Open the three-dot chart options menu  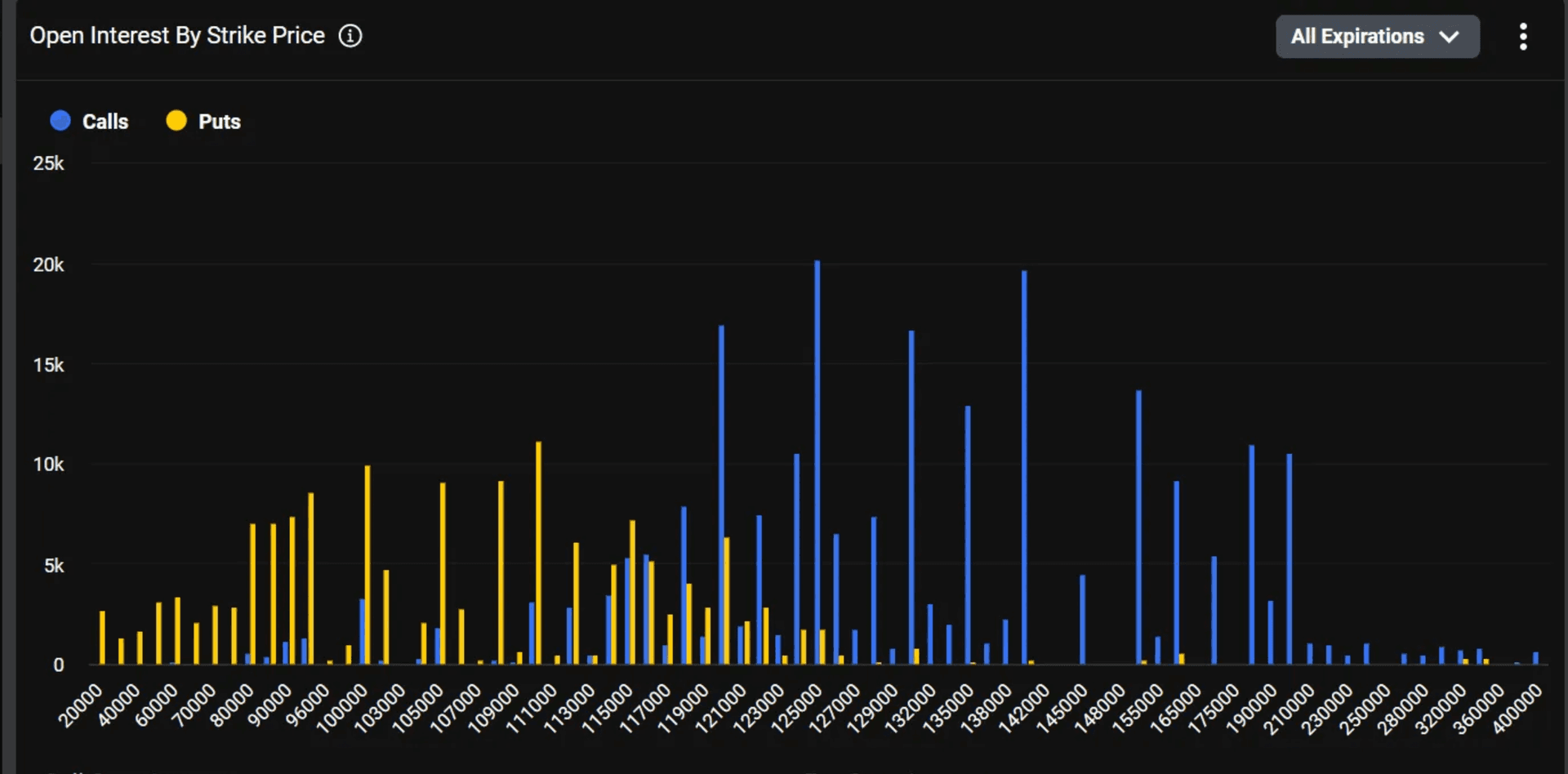[1523, 37]
